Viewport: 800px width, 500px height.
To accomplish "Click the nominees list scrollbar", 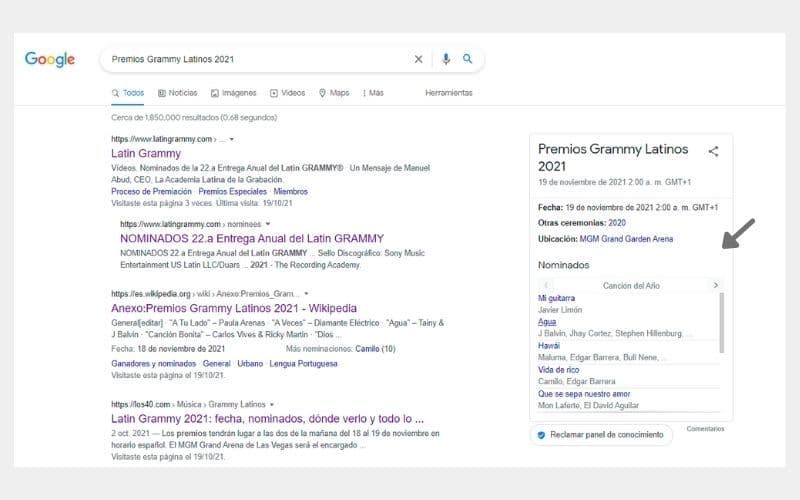I will tap(721, 323).
